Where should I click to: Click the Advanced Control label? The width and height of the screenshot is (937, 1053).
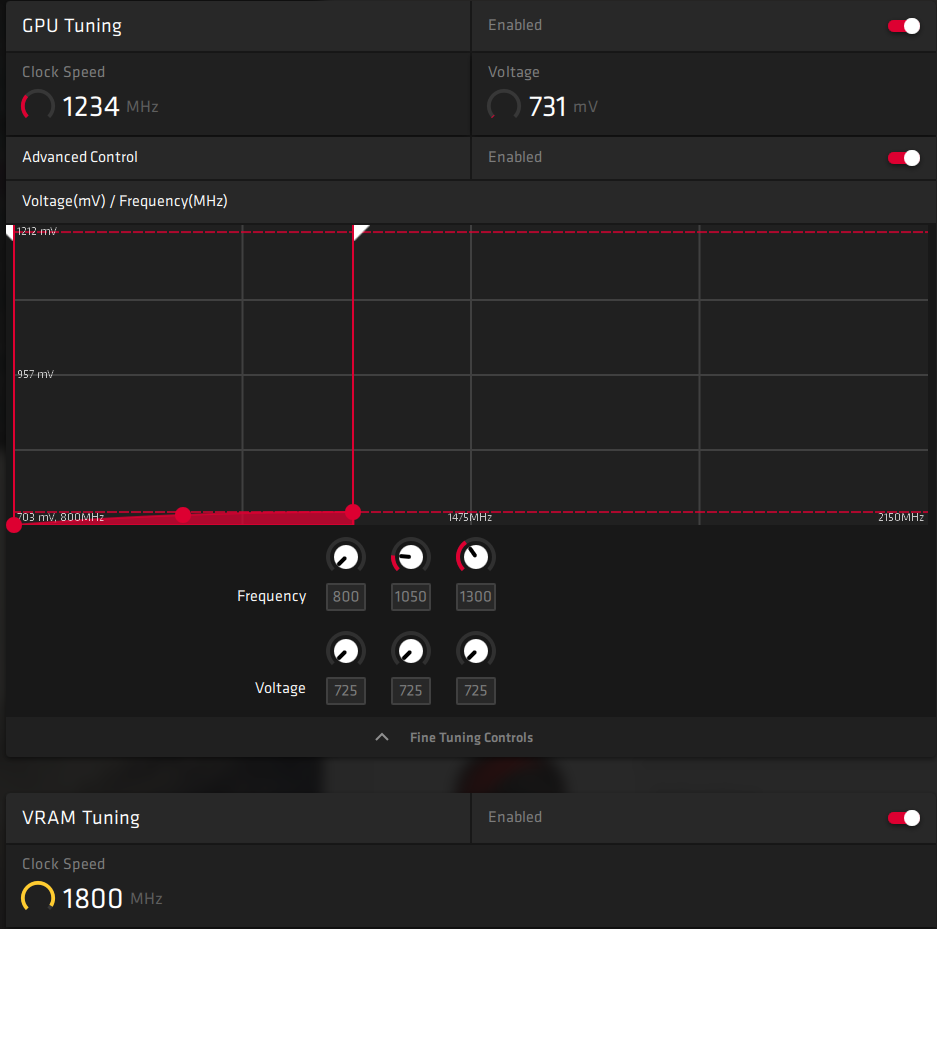coord(80,157)
